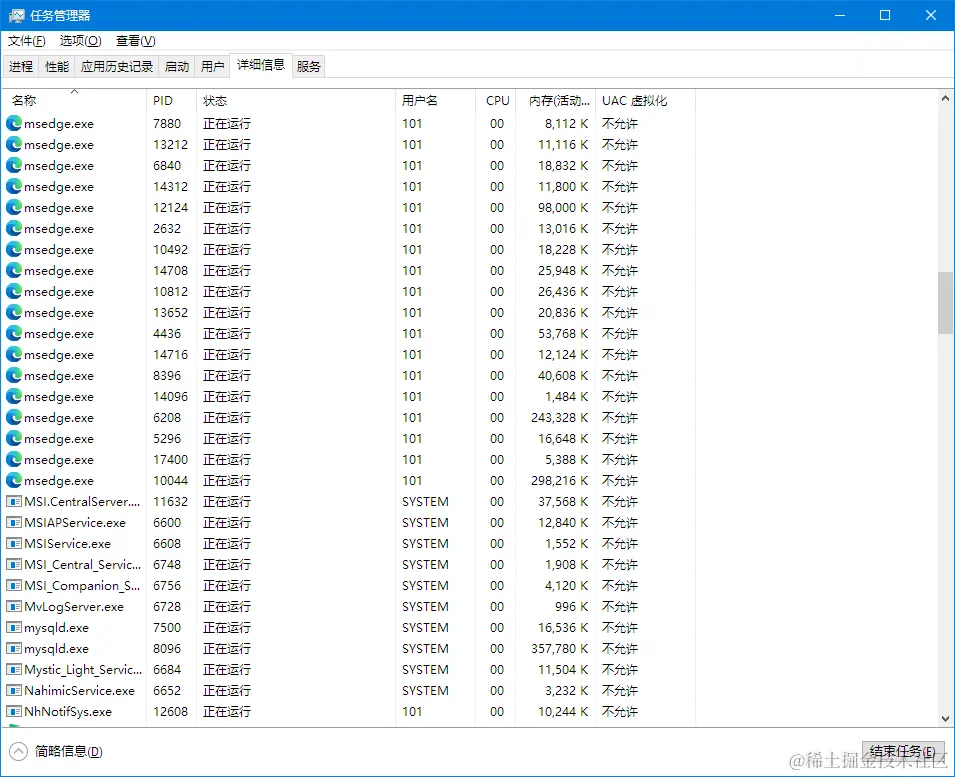This screenshot has width=955, height=777.
Task: Click the MSIService.exe process icon
Action: [x=14, y=544]
